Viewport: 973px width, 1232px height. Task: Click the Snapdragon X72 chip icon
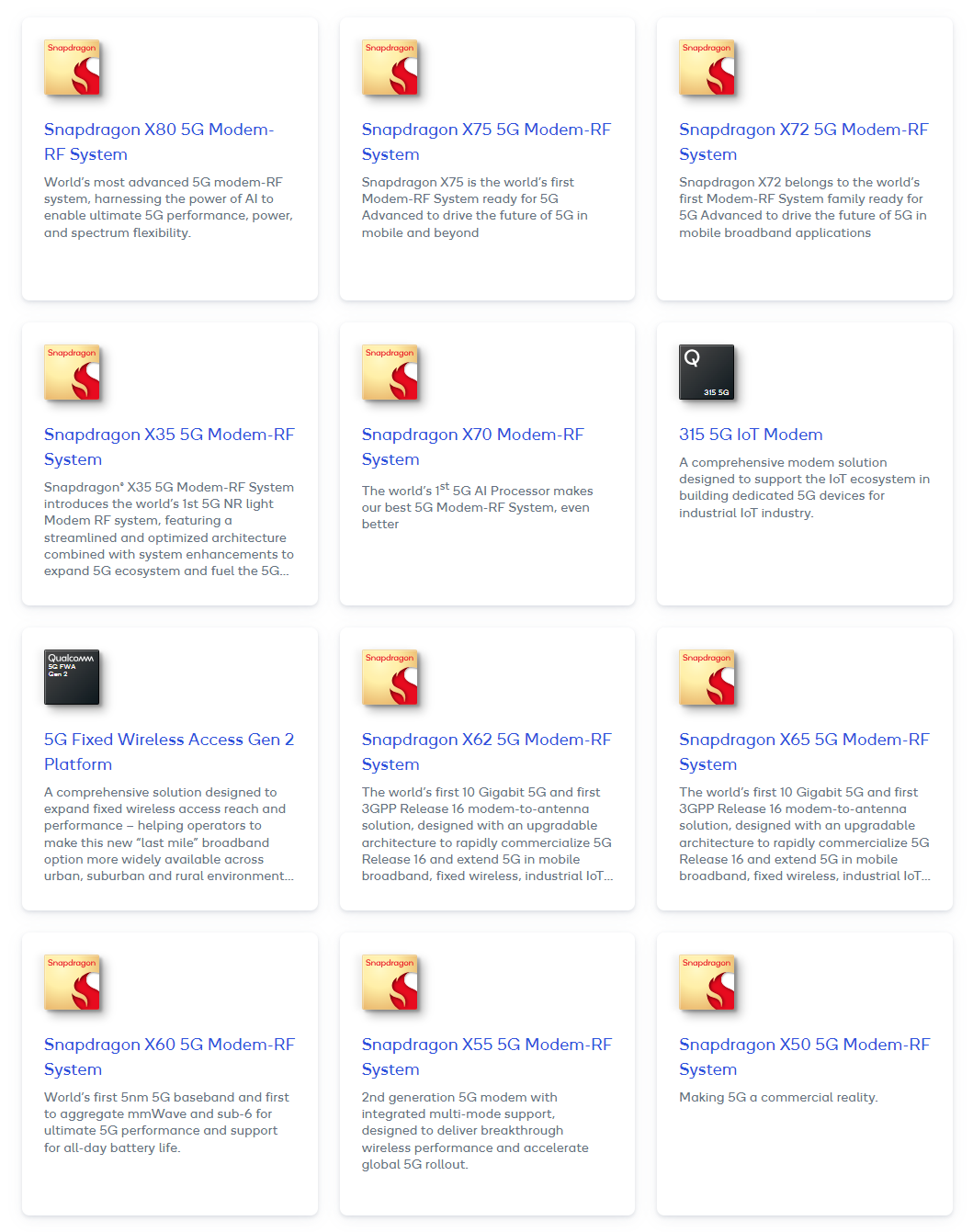pos(707,67)
